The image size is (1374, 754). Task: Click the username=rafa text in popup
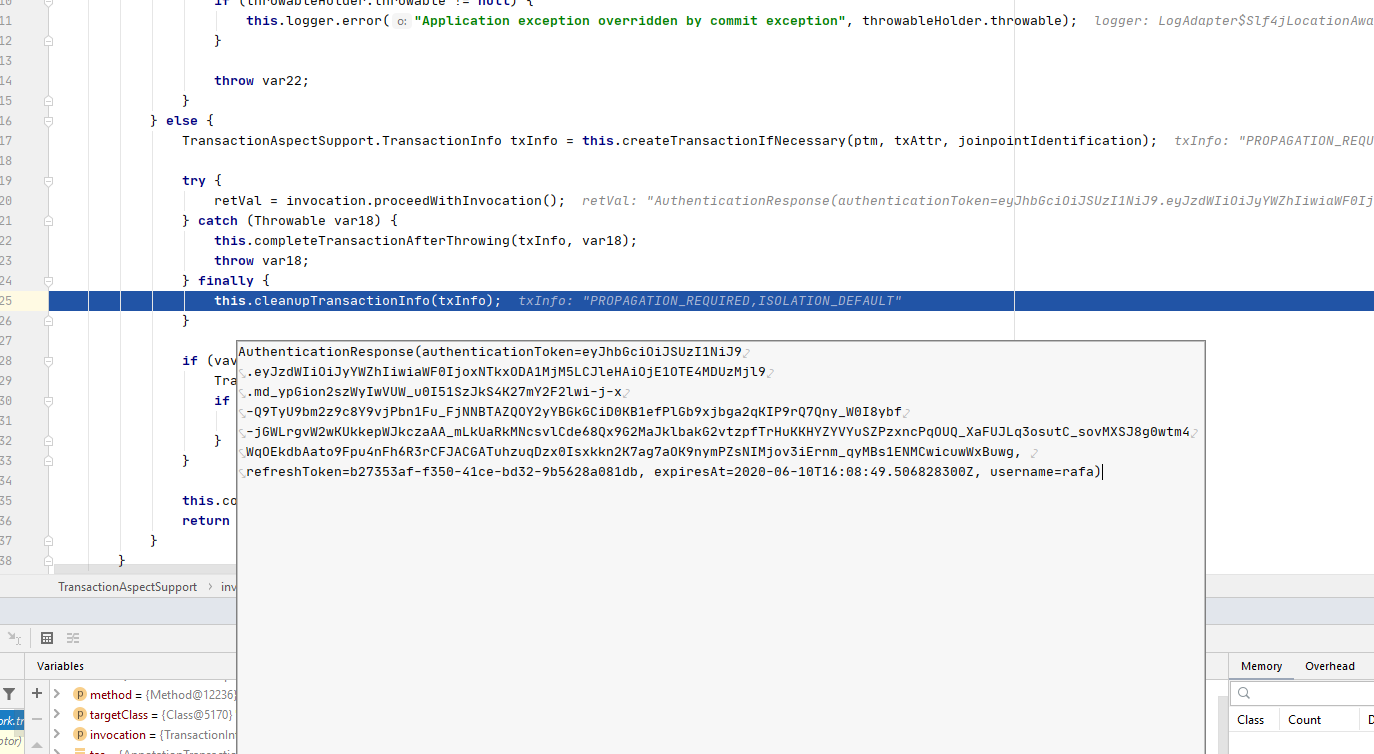point(1044,472)
